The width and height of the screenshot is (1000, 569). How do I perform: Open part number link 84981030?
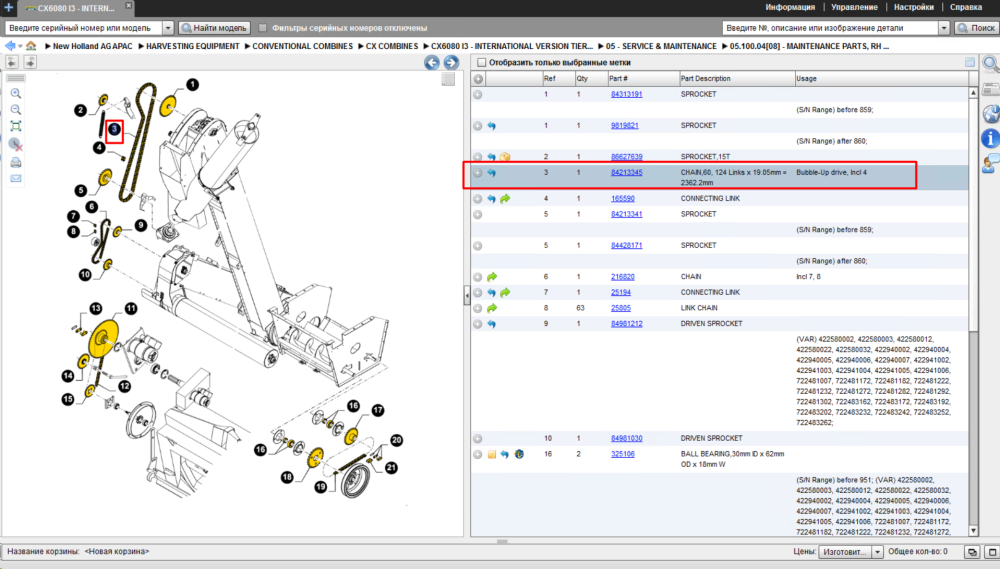pos(626,439)
